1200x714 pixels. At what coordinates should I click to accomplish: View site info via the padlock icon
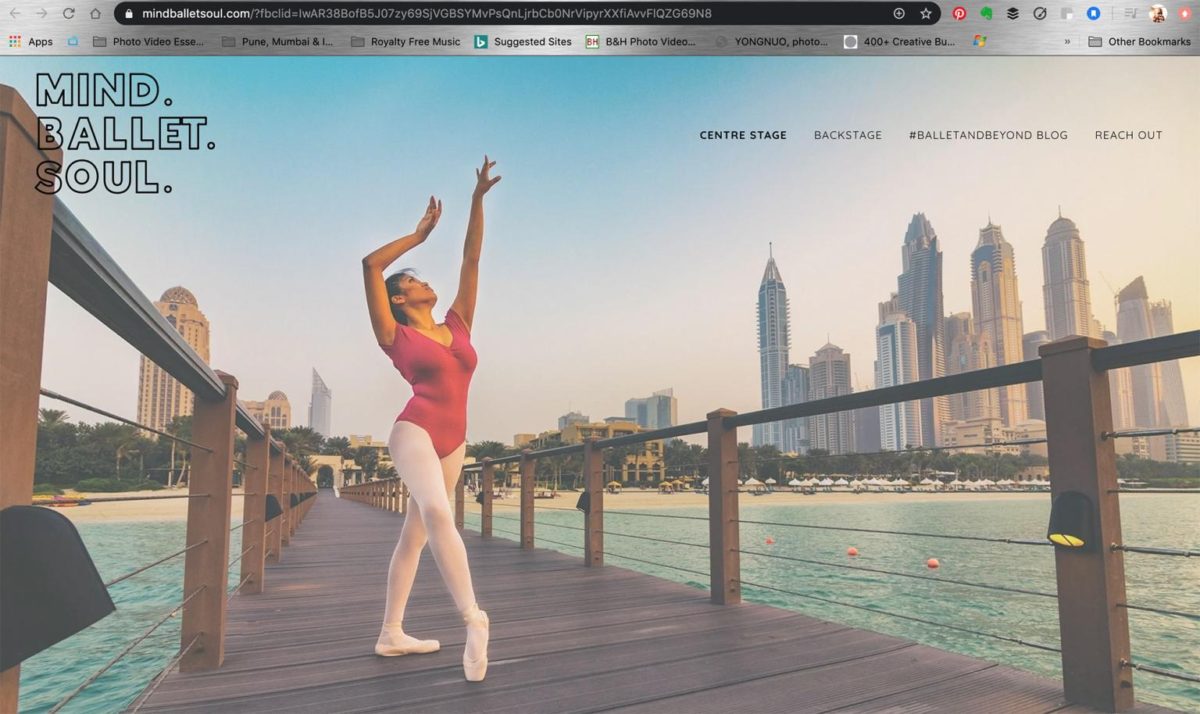[129, 14]
